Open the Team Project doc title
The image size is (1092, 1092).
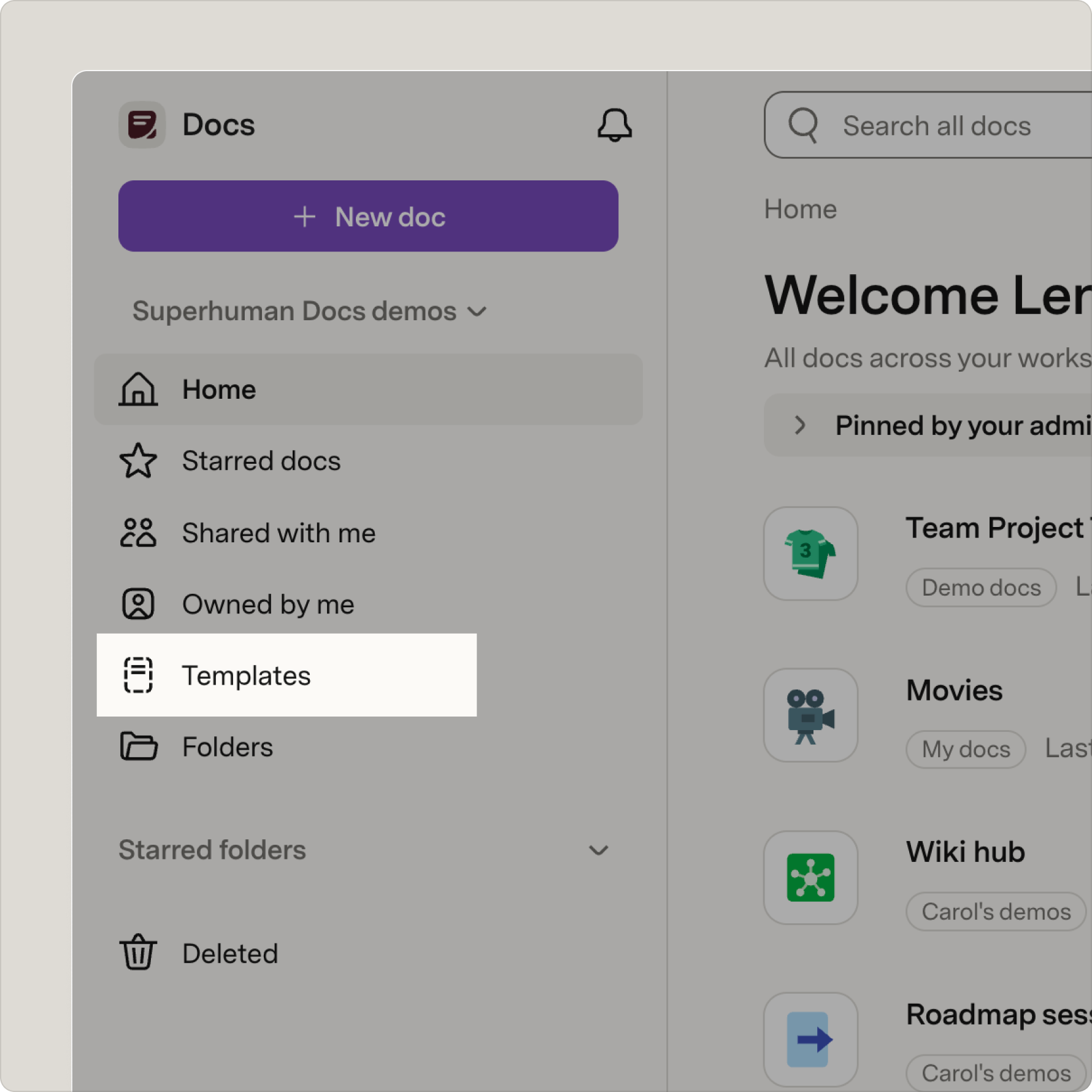(x=999, y=528)
